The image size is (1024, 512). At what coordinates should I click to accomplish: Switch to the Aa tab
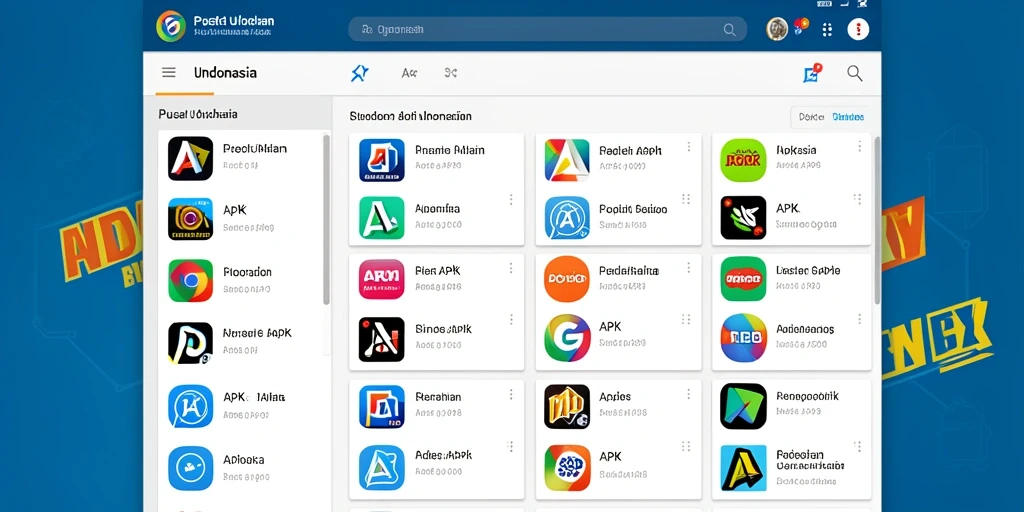point(409,73)
